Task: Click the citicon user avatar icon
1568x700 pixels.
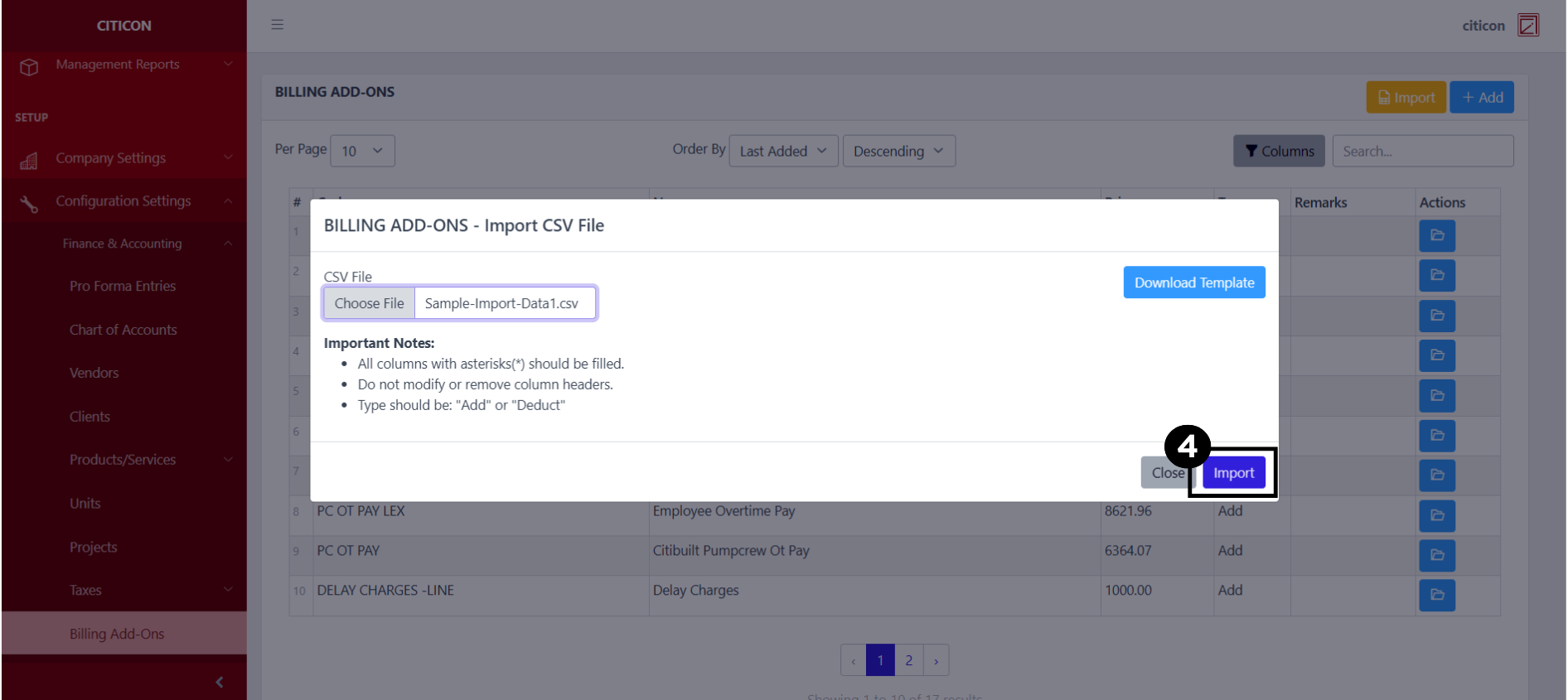Action: [x=1527, y=25]
